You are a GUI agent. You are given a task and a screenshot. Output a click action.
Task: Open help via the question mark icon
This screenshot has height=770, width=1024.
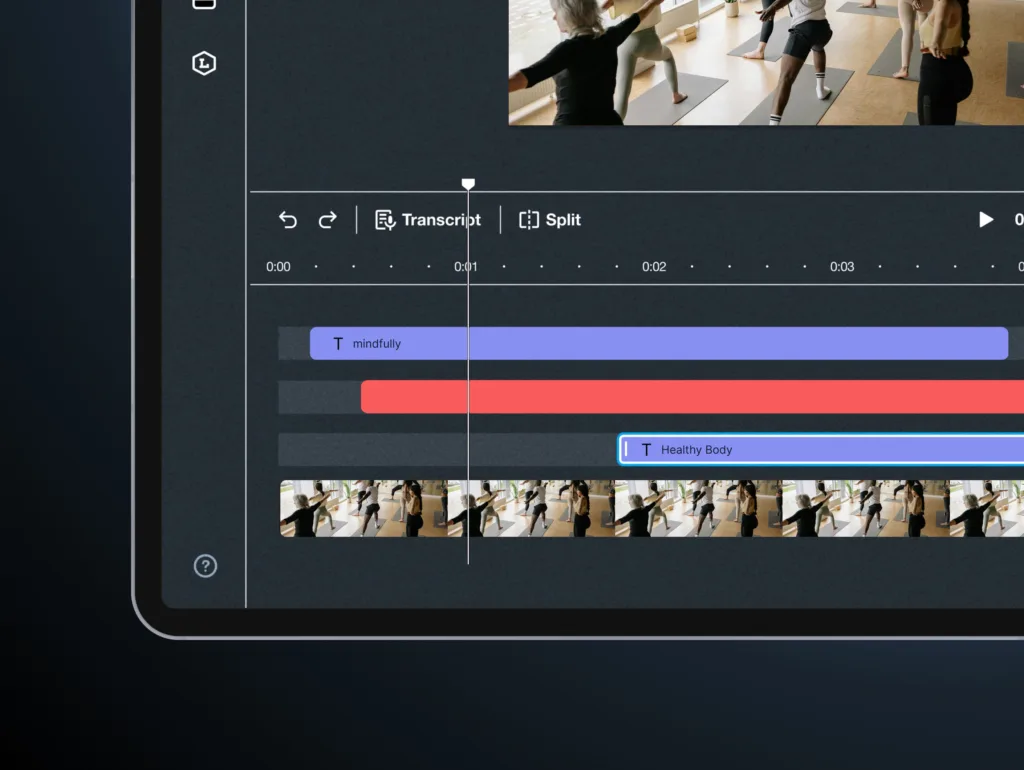(x=205, y=566)
